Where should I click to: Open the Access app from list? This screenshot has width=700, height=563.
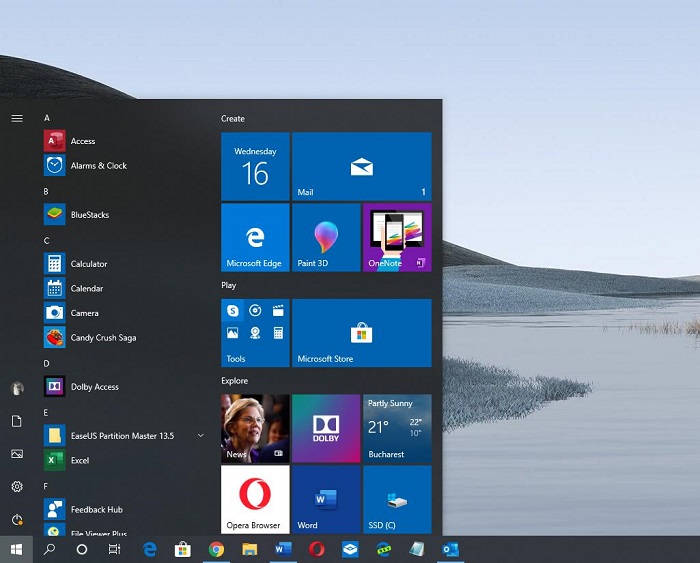(x=82, y=141)
